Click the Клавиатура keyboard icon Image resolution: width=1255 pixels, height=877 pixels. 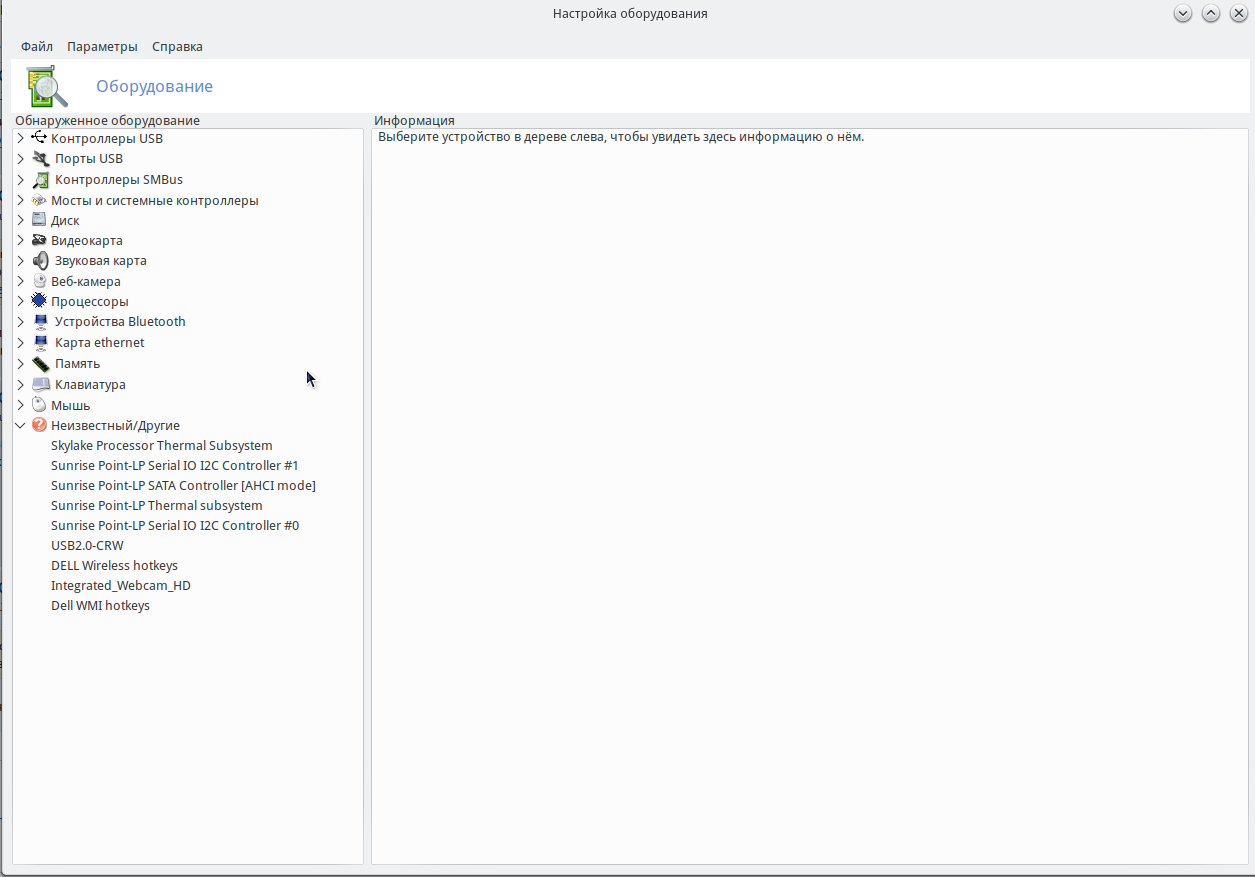pyautogui.click(x=40, y=384)
